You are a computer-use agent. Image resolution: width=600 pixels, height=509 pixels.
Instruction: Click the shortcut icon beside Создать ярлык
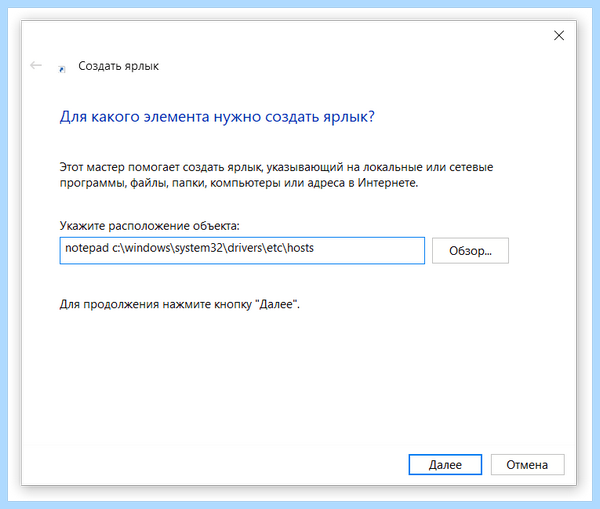coord(62,69)
